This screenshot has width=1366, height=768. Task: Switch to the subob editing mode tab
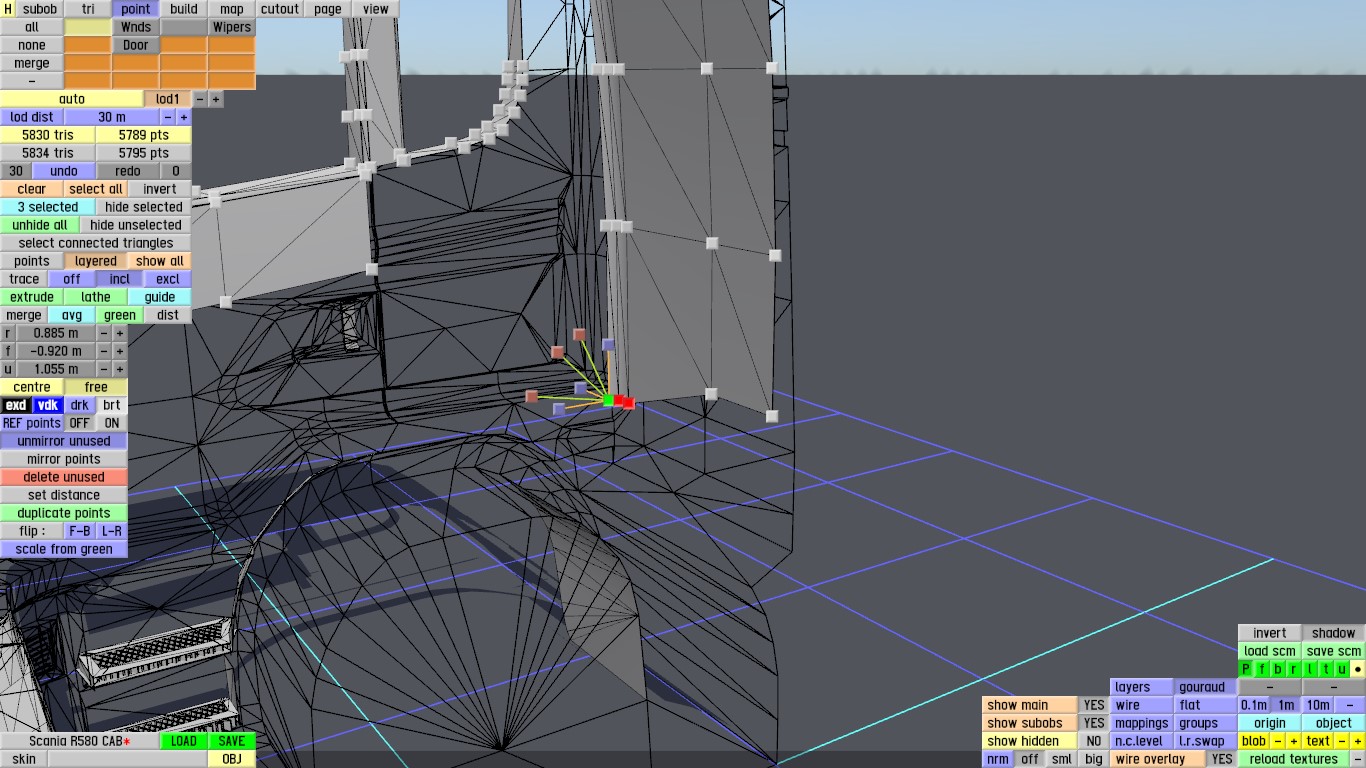(40, 9)
